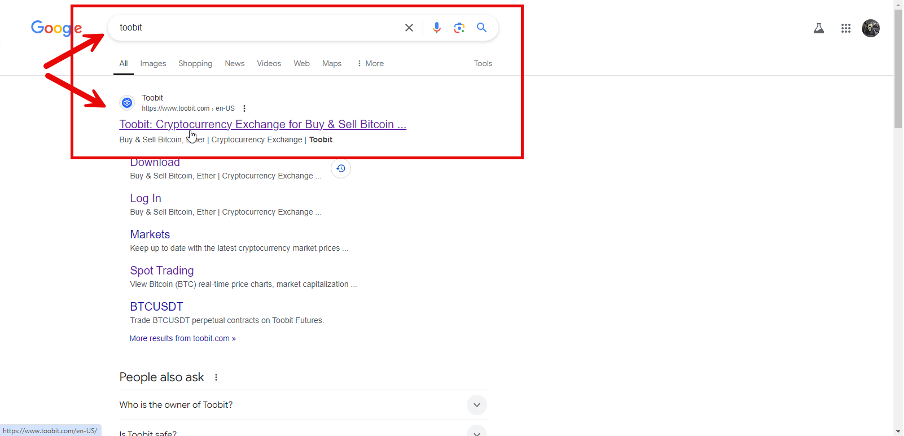
Task: Open Toobit Cryptocurrency Exchange result link
Action: click(263, 124)
